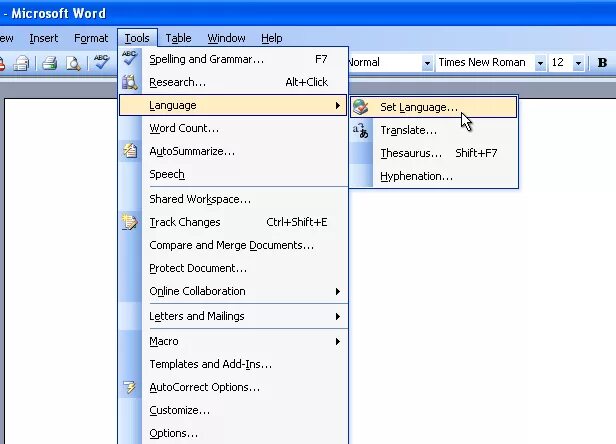Click Track Changes menu icon
The height and width of the screenshot is (444, 616).
pyautogui.click(x=130, y=222)
